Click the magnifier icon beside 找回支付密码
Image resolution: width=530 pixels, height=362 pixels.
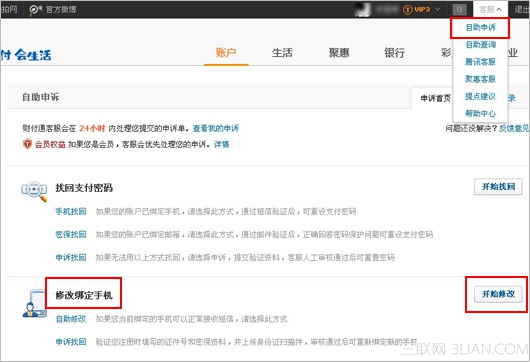[34, 191]
